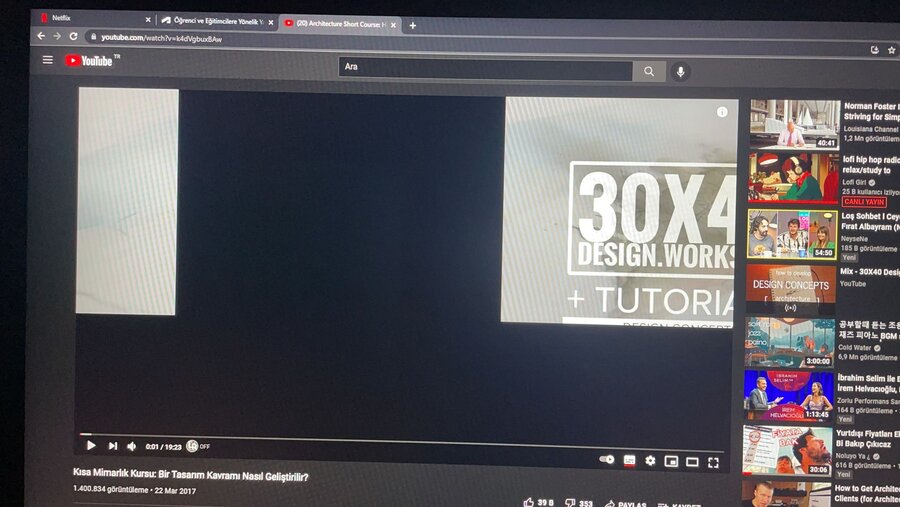Play the video
The height and width of the screenshot is (507, 900).
click(x=91, y=446)
